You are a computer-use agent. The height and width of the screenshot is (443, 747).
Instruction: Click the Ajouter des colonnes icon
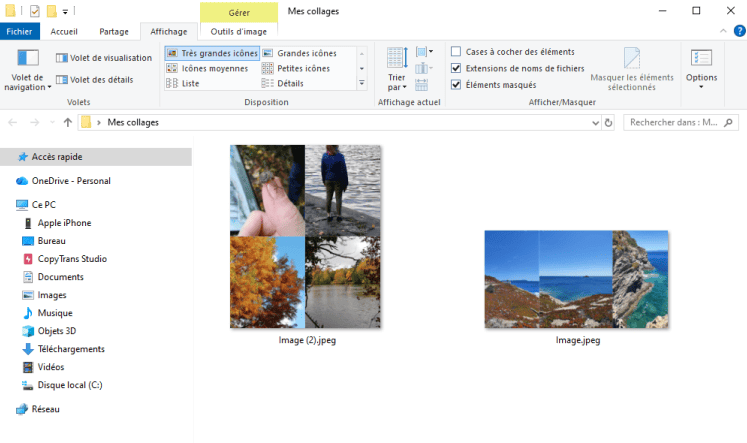424,69
